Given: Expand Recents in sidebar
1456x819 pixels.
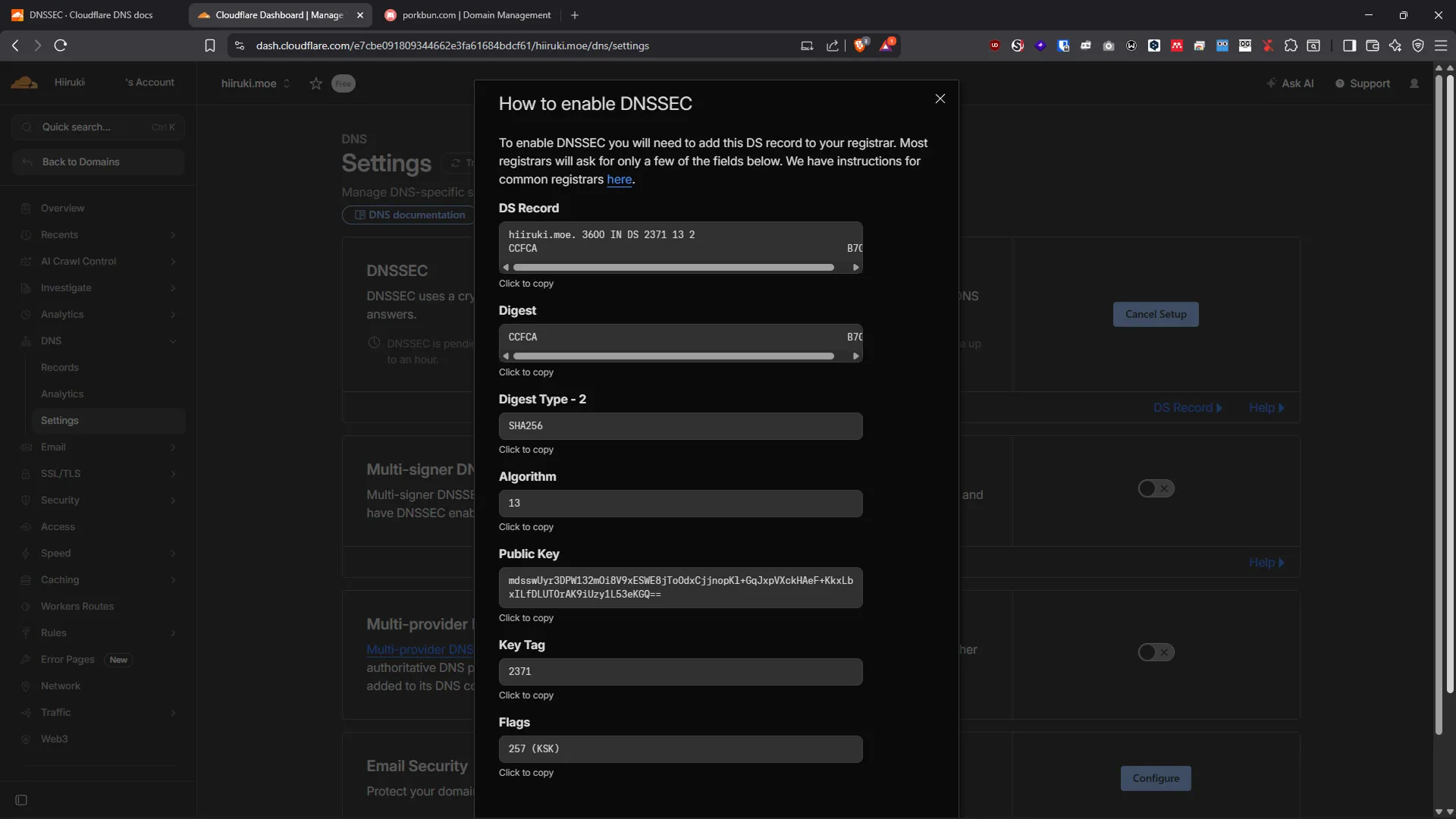Looking at the screenshot, I should coord(98,235).
